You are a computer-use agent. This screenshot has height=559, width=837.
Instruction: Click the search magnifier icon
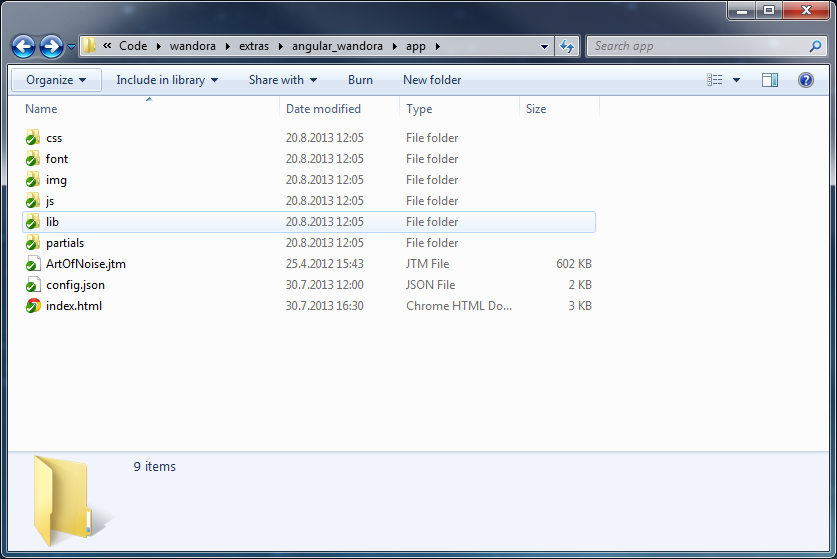pyautogui.click(x=815, y=46)
